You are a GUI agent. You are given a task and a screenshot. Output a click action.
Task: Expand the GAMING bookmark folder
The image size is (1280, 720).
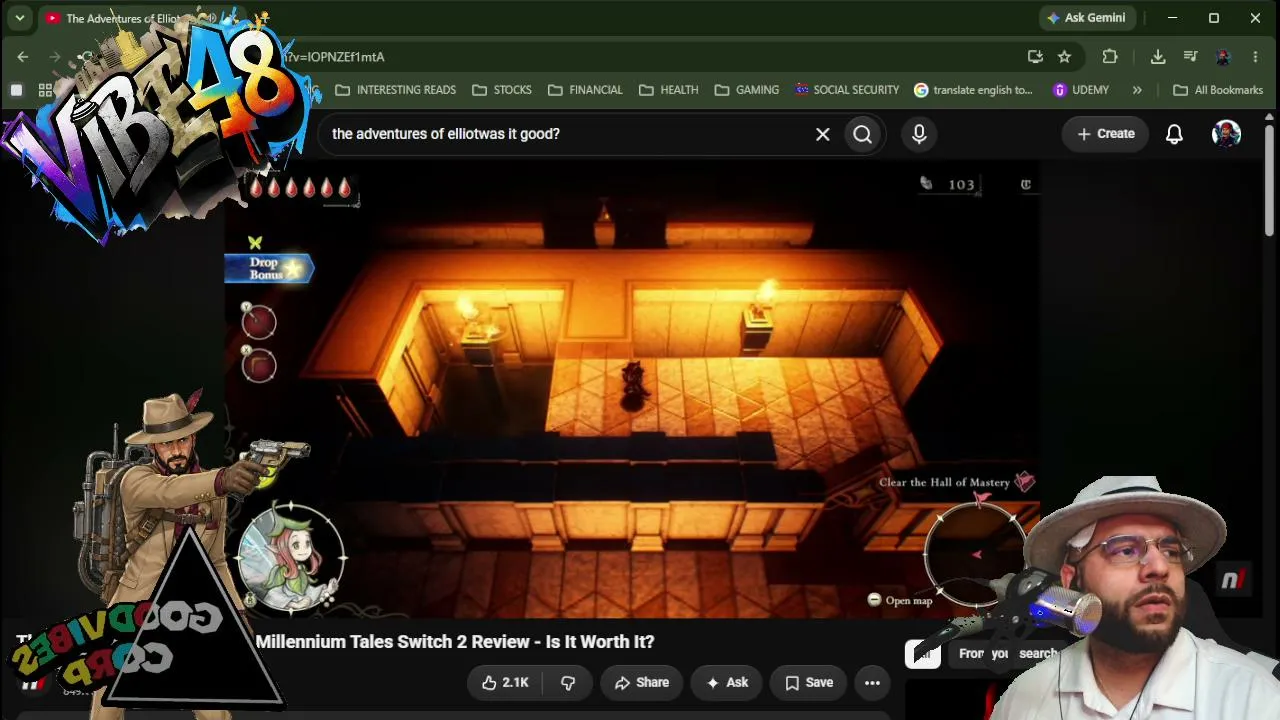point(746,90)
